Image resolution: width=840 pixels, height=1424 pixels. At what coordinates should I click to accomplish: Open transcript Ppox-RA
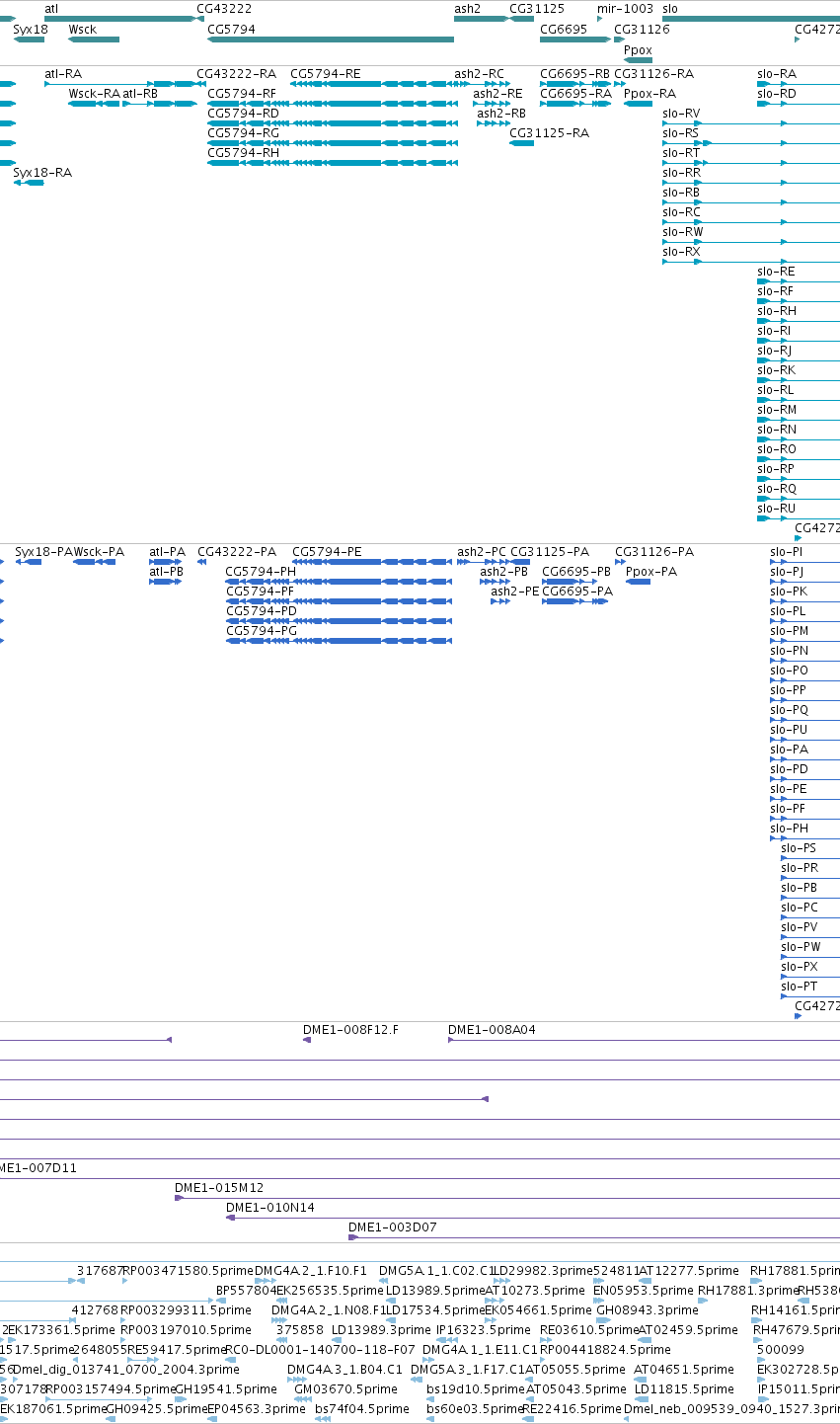pyautogui.click(x=649, y=94)
